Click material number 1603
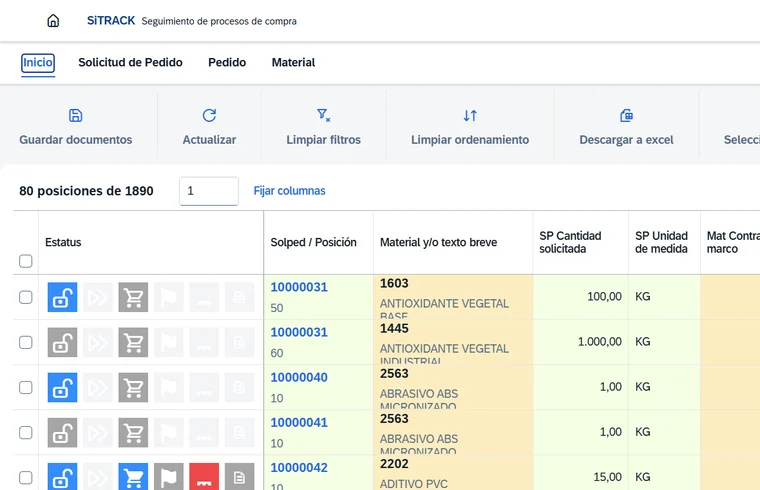 (394, 284)
